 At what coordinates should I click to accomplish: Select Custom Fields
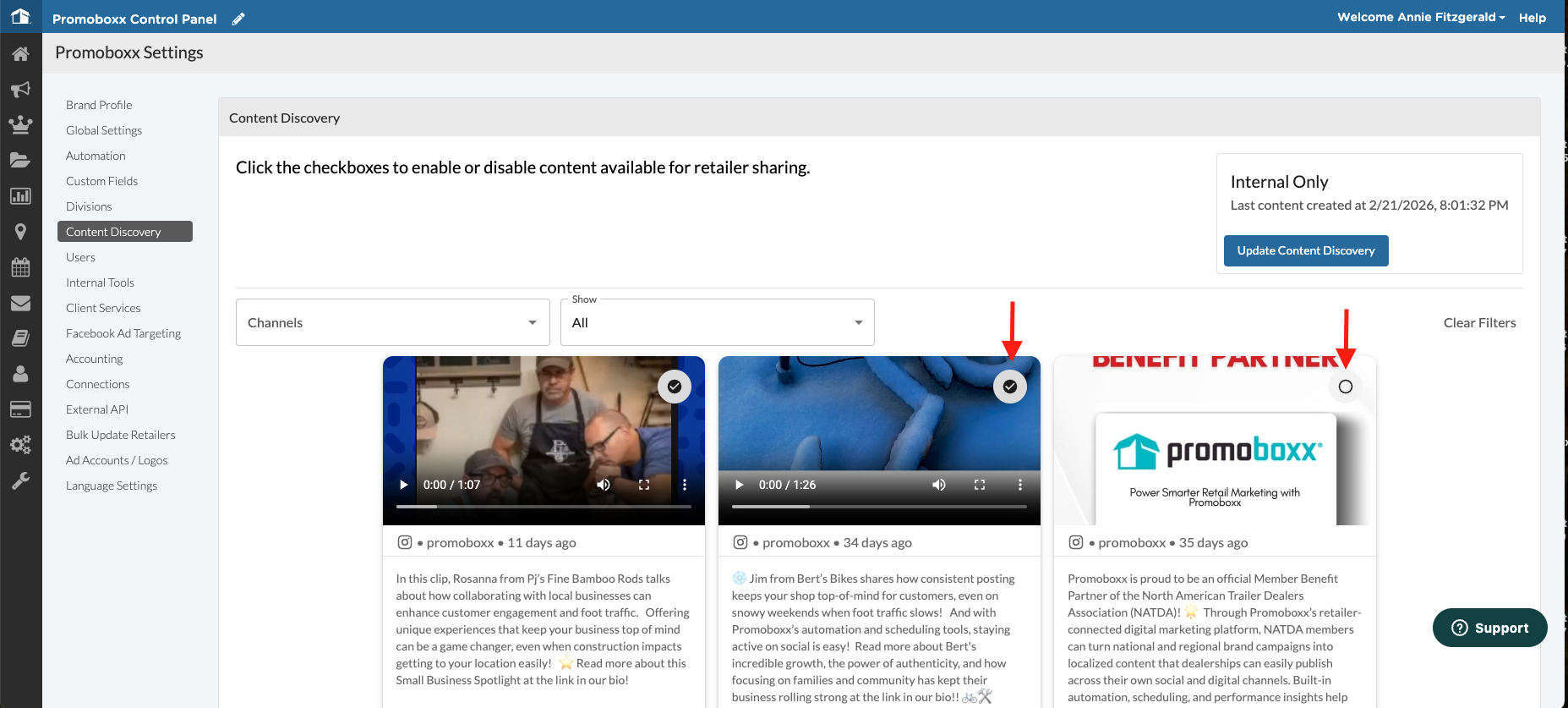point(101,181)
